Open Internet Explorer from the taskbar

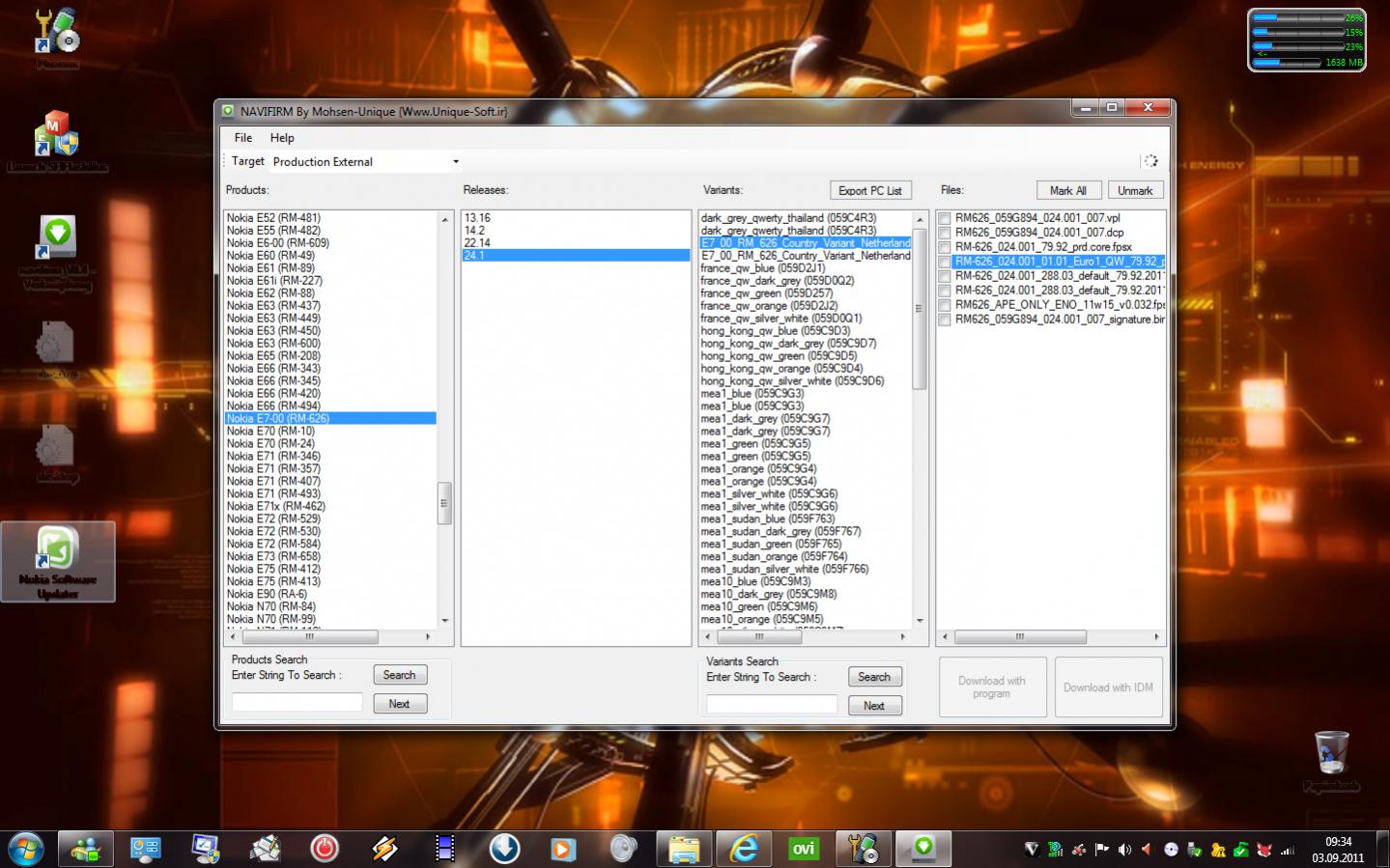coord(744,849)
